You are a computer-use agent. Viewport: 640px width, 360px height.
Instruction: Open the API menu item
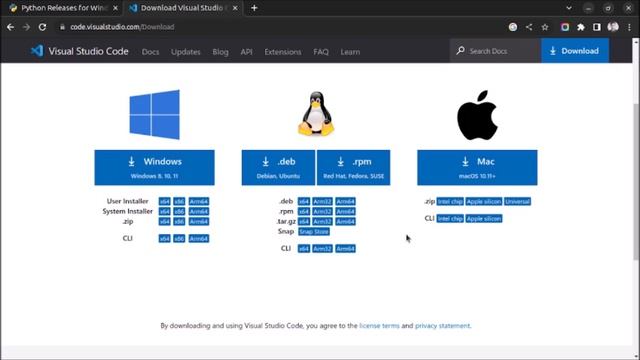click(x=246, y=52)
